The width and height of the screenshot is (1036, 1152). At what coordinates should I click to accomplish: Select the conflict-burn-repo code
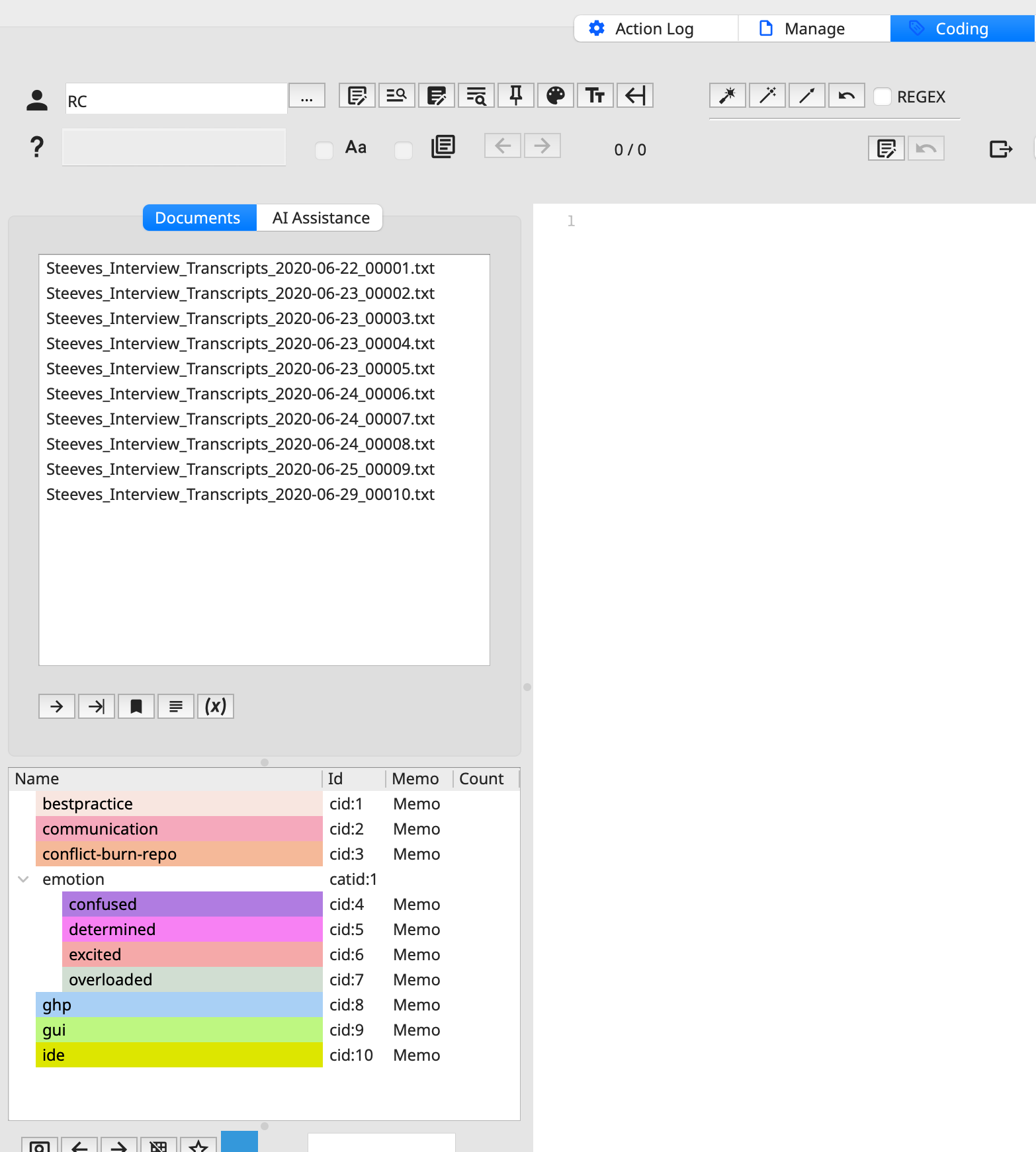click(x=179, y=854)
